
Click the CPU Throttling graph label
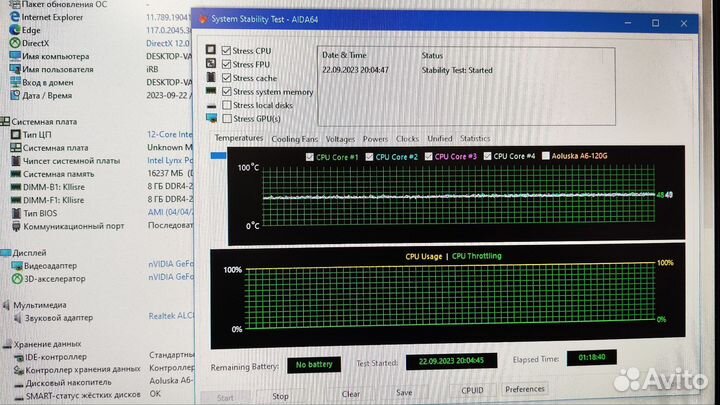pyautogui.click(x=477, y=256)
